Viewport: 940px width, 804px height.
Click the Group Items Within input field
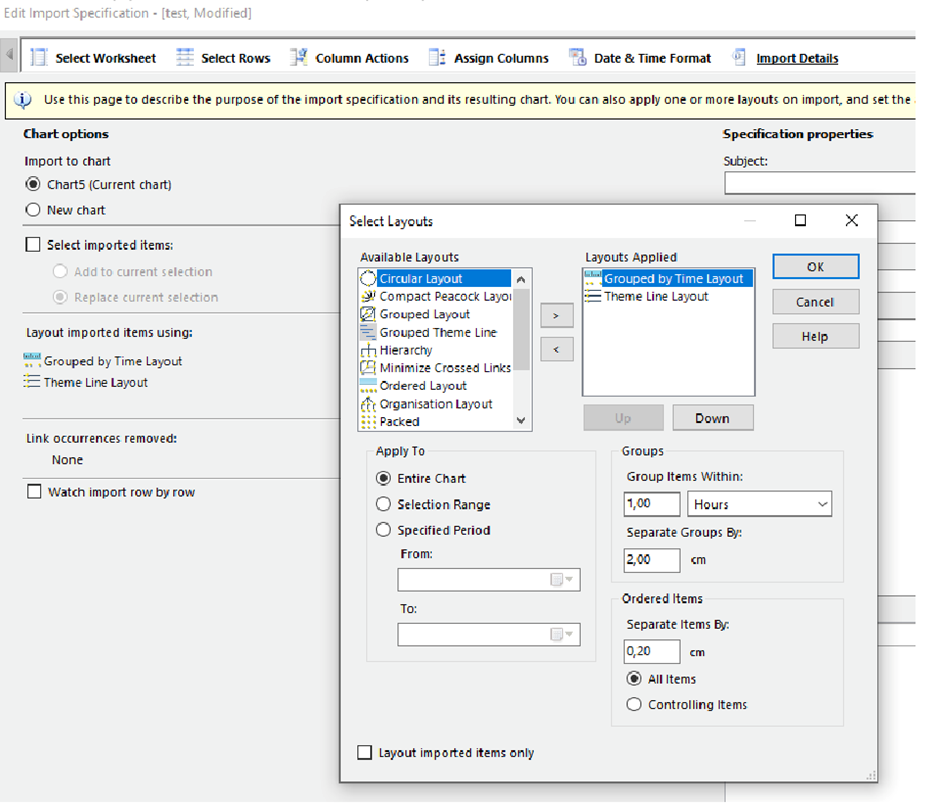[651, 504]
